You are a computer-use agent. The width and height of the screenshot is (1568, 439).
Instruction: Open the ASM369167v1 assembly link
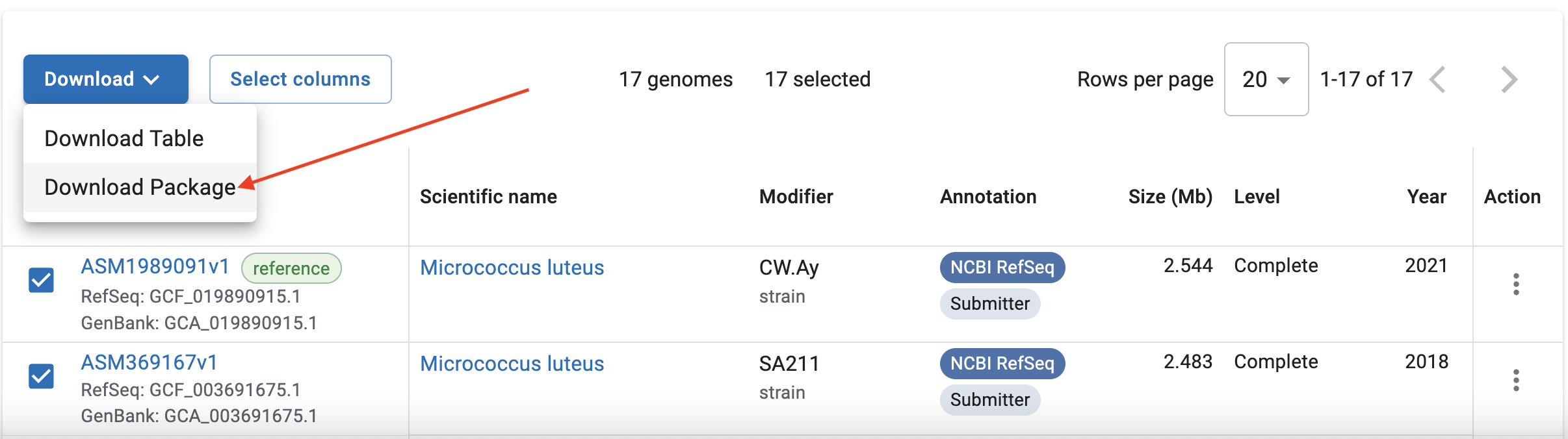coord(149,362)
